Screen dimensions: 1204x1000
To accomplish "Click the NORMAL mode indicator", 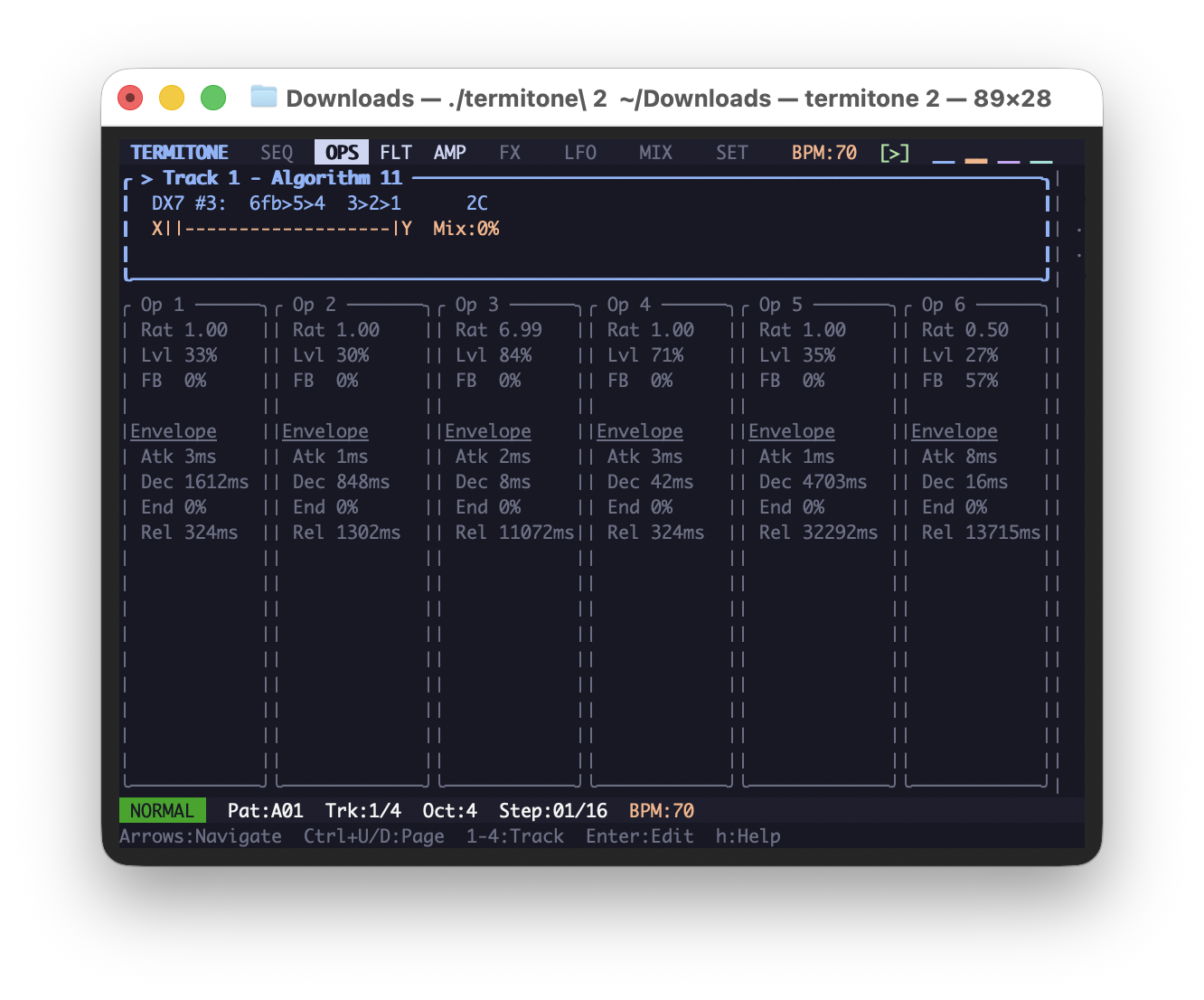I will (x=163, y=811).
